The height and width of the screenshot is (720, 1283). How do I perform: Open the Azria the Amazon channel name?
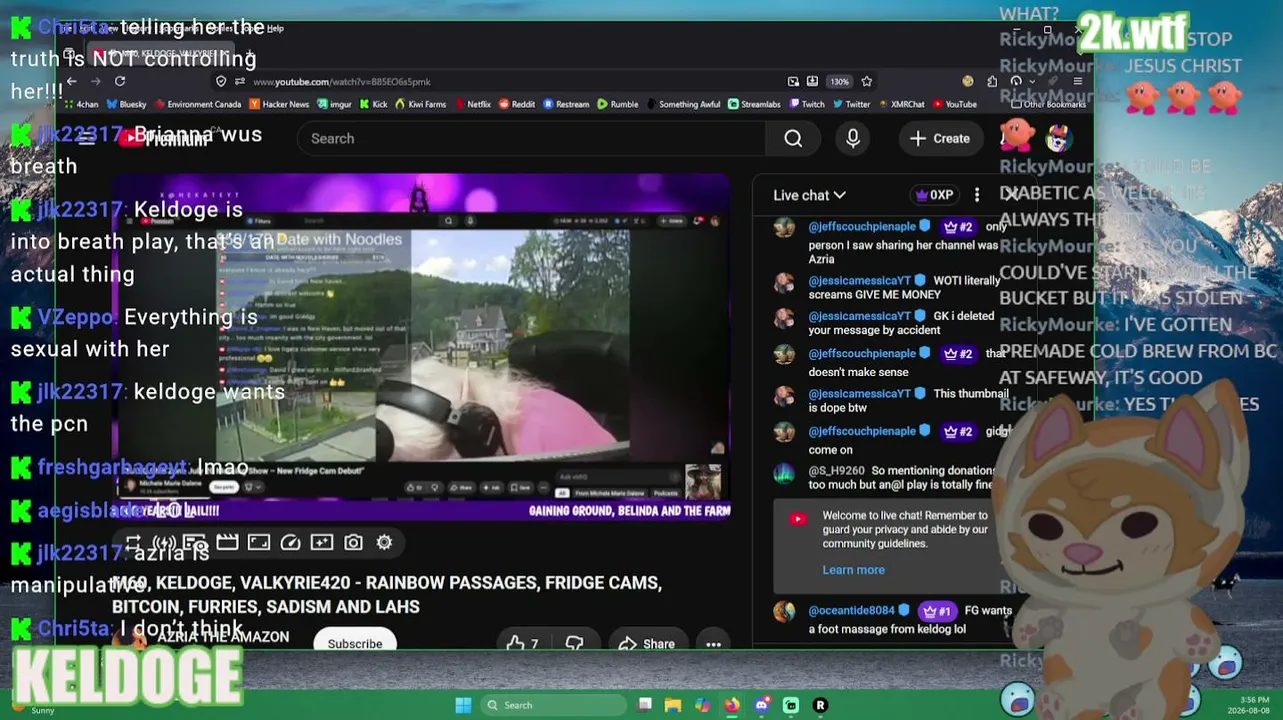[x=223, y=637]
